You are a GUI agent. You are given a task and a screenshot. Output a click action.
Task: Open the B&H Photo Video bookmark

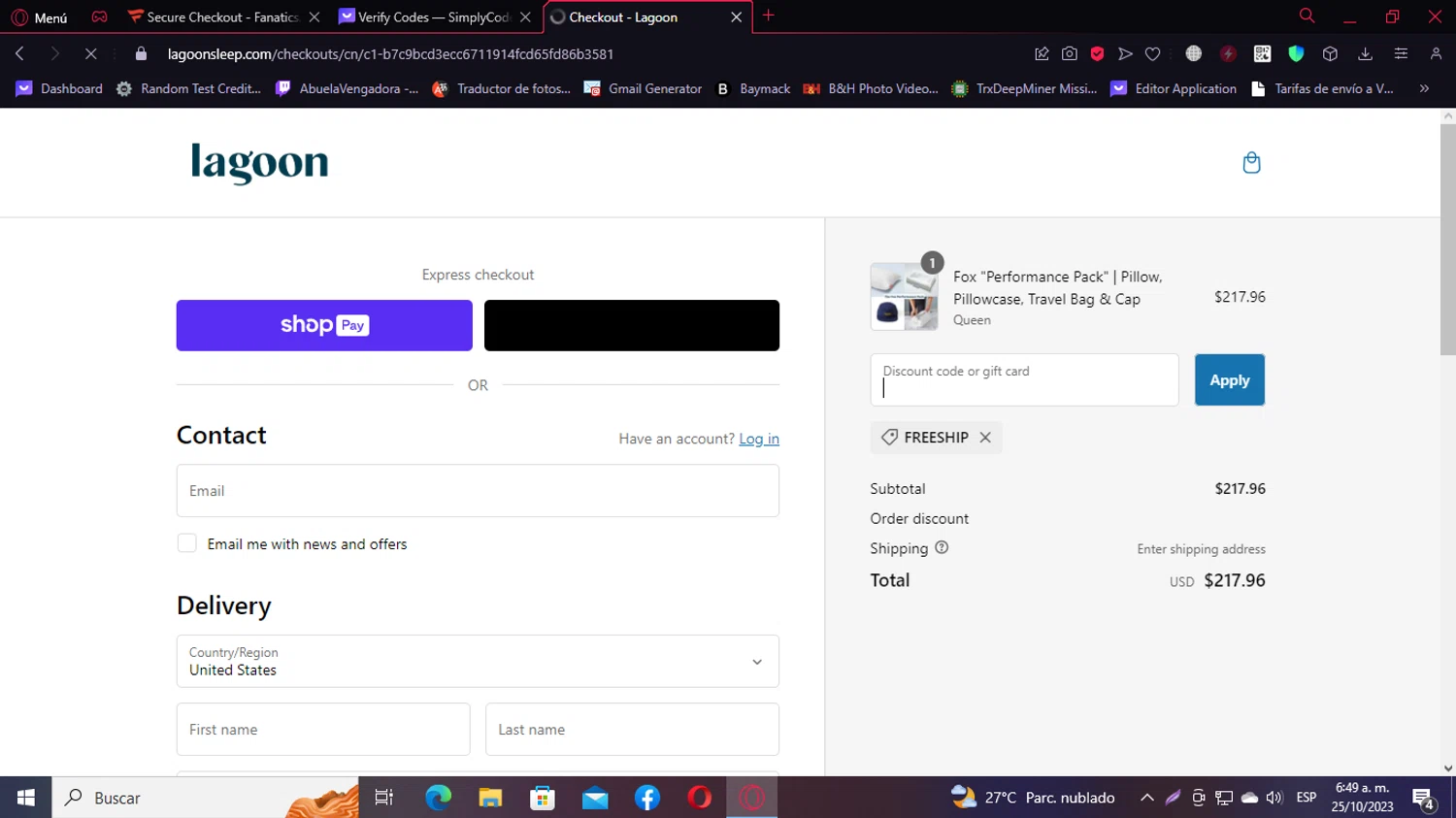tap(871, 88)
